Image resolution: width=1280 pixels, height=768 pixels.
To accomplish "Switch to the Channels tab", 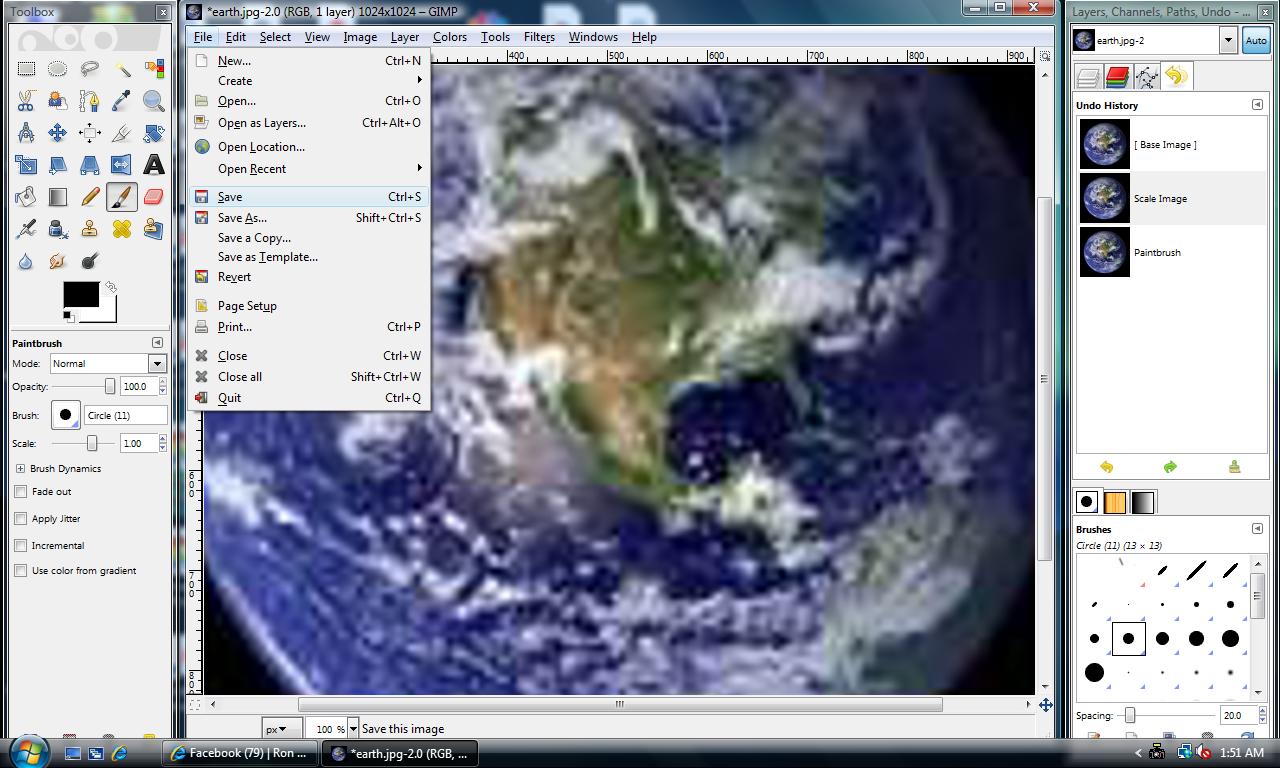I will [1117, 77].
